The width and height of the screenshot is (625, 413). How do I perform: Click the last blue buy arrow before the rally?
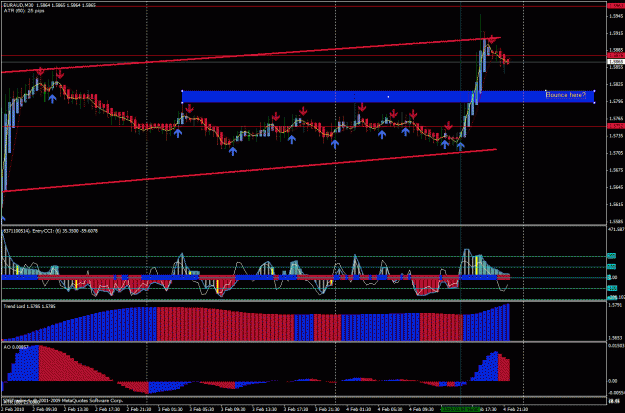click(460, 146)
